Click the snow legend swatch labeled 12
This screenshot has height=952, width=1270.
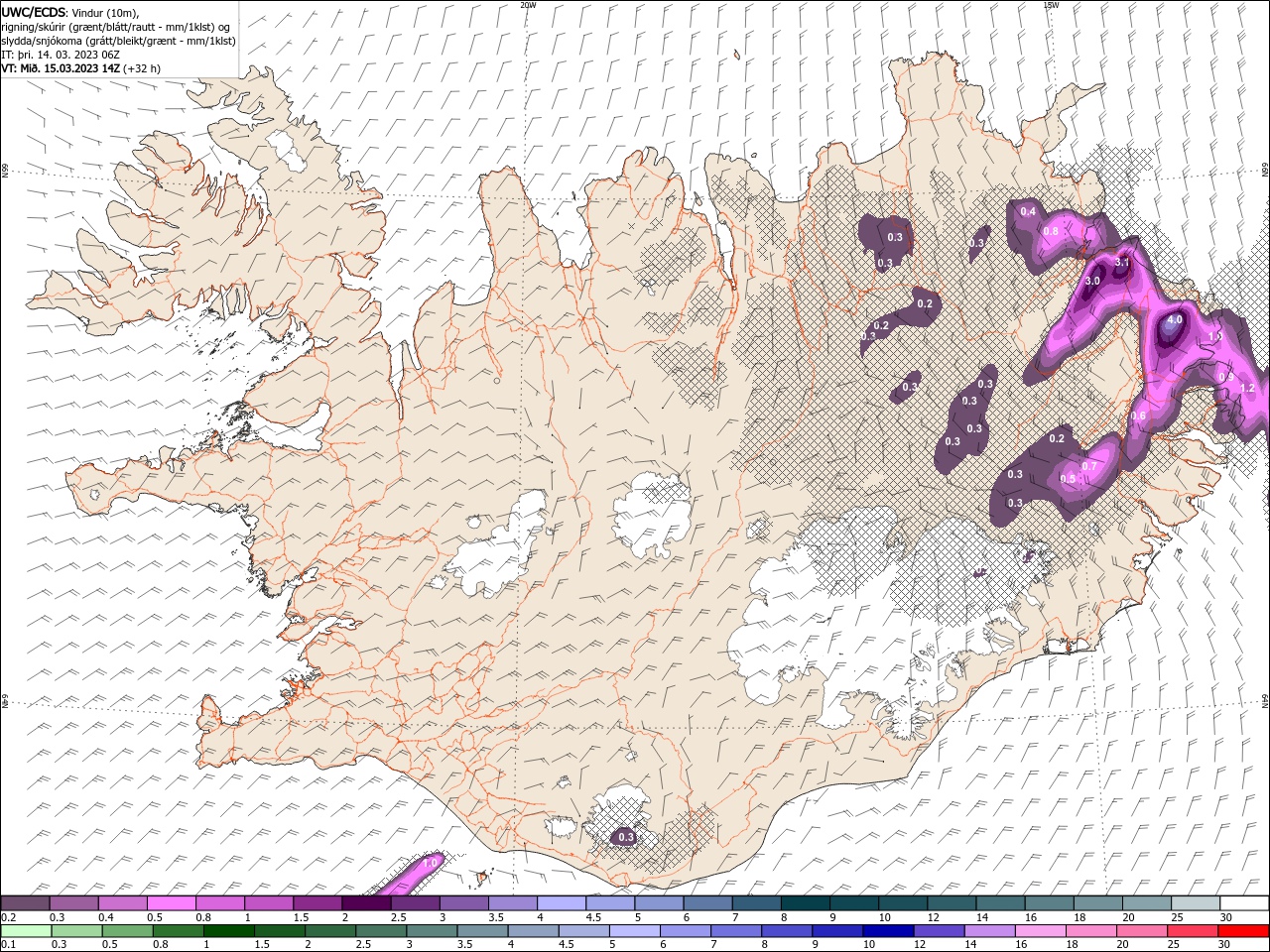coord(951,903)
